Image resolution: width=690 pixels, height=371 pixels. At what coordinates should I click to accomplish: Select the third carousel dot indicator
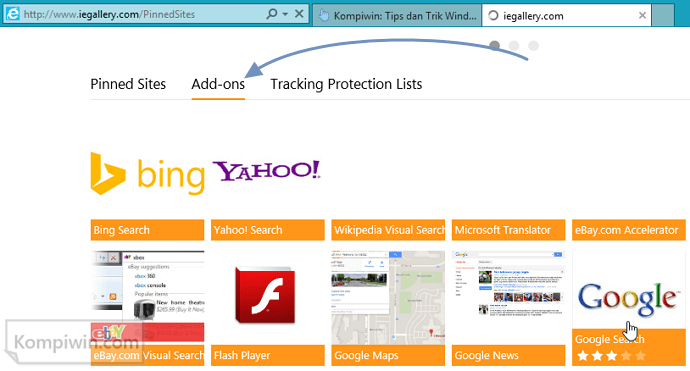[x=533, y=45]
